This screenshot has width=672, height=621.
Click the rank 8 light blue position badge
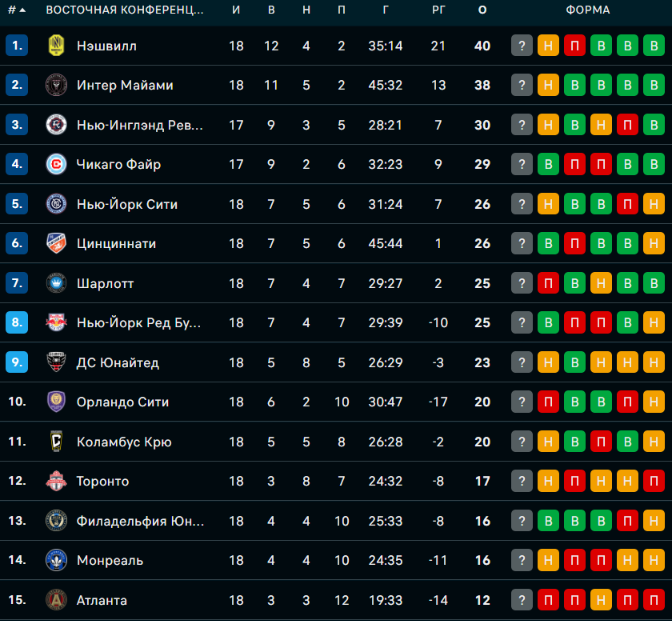click(17, 322)
